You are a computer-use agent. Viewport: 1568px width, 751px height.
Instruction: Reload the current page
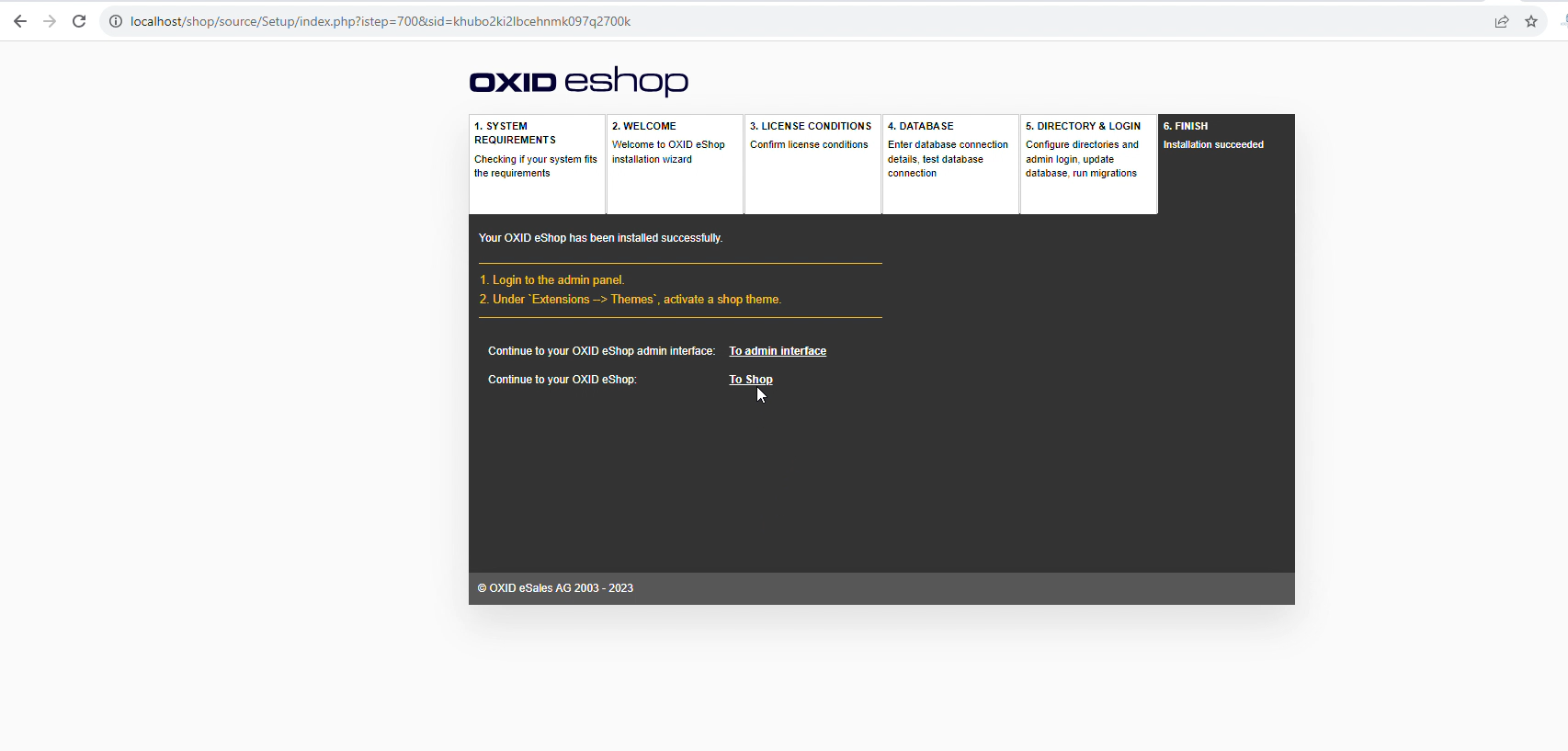pos(79,21)
